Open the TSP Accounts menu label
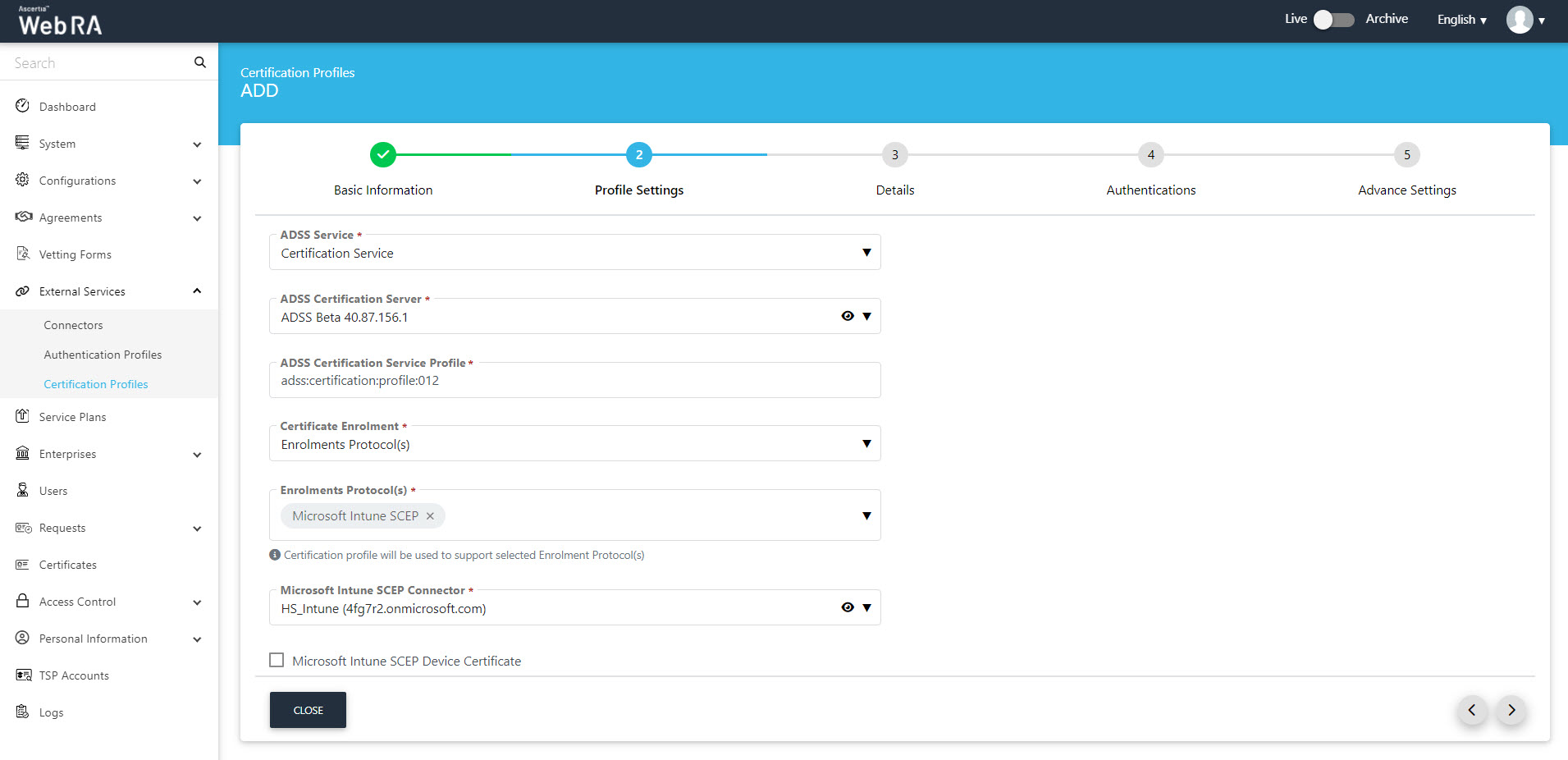This screenshot has width=1568, height=760. (x=74, y=675)
